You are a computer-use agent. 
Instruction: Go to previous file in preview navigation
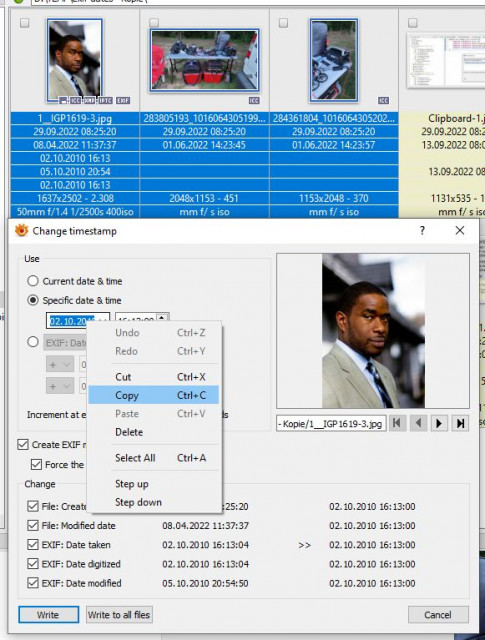tap(418, 423)
